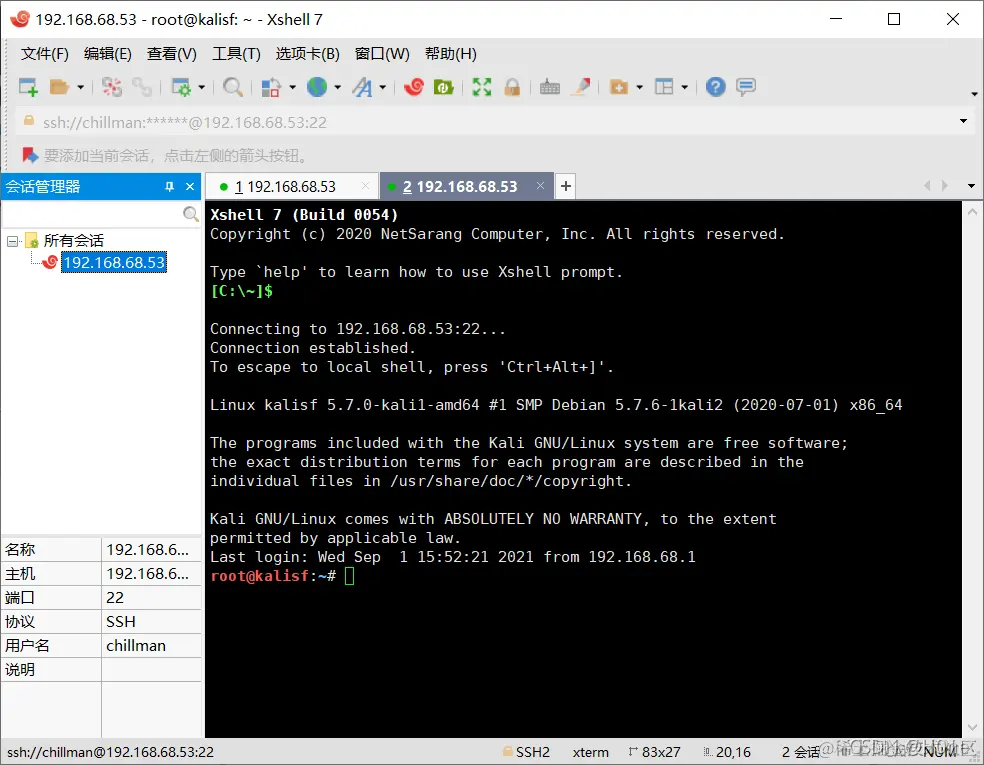Close tab 1 192.168.68.53

[x=365, y=186]
